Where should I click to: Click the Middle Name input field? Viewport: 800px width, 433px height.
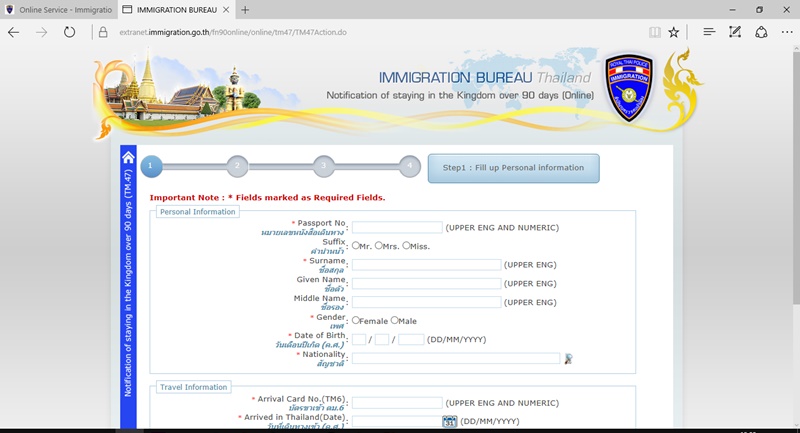426,302
